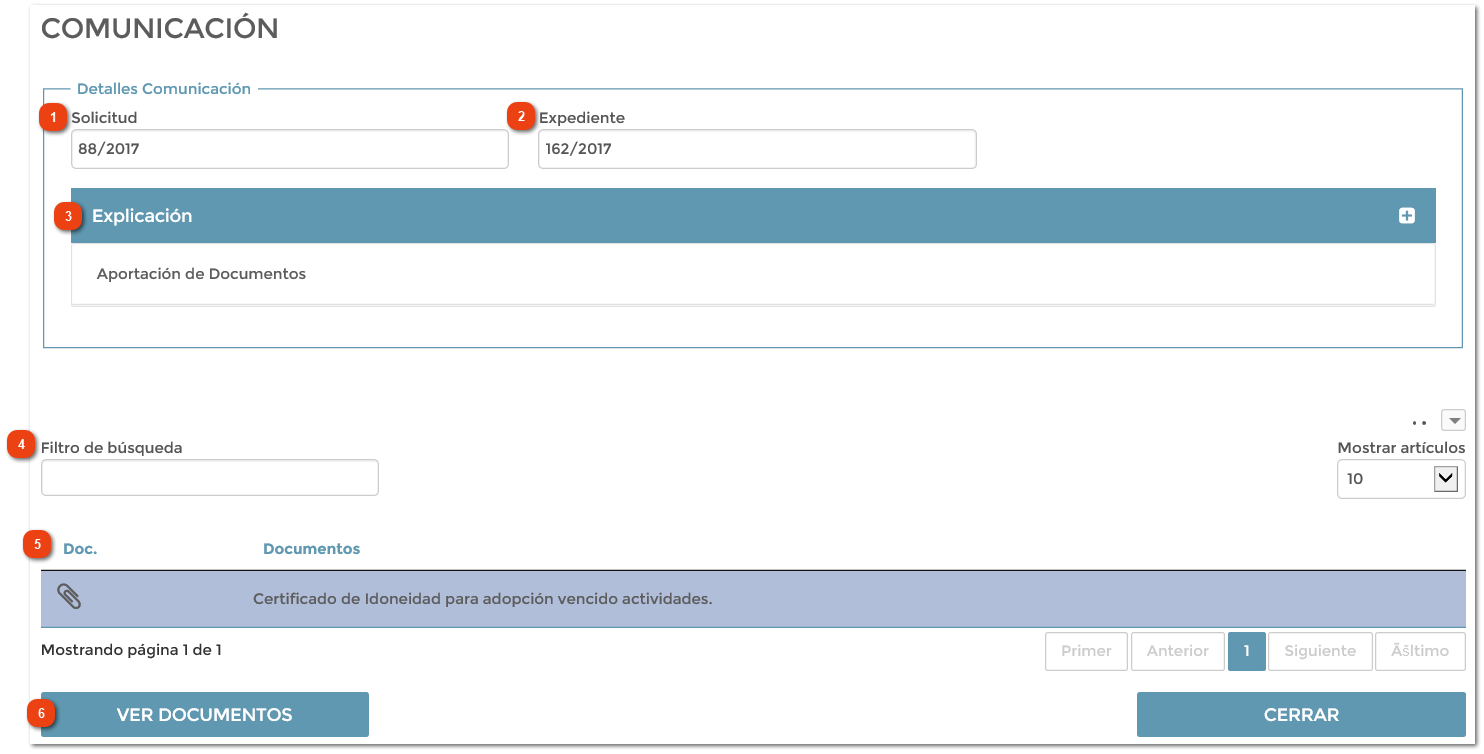Screen dimensions: 1484x754
Task: Sort by the Documentos column header
Action: tap(311, 549)
